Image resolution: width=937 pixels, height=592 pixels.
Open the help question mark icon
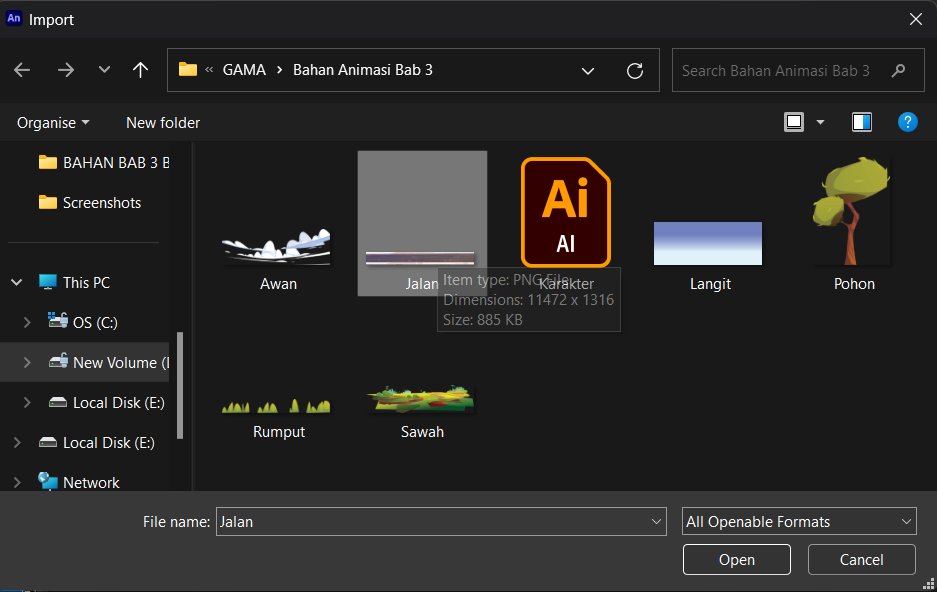pos(907,122)
